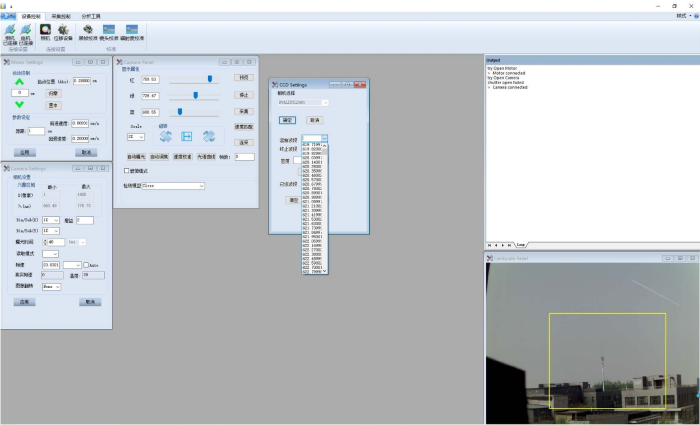Open the second ribbon tab
Screen dimensions: 700x425
(x=60, y=17)
